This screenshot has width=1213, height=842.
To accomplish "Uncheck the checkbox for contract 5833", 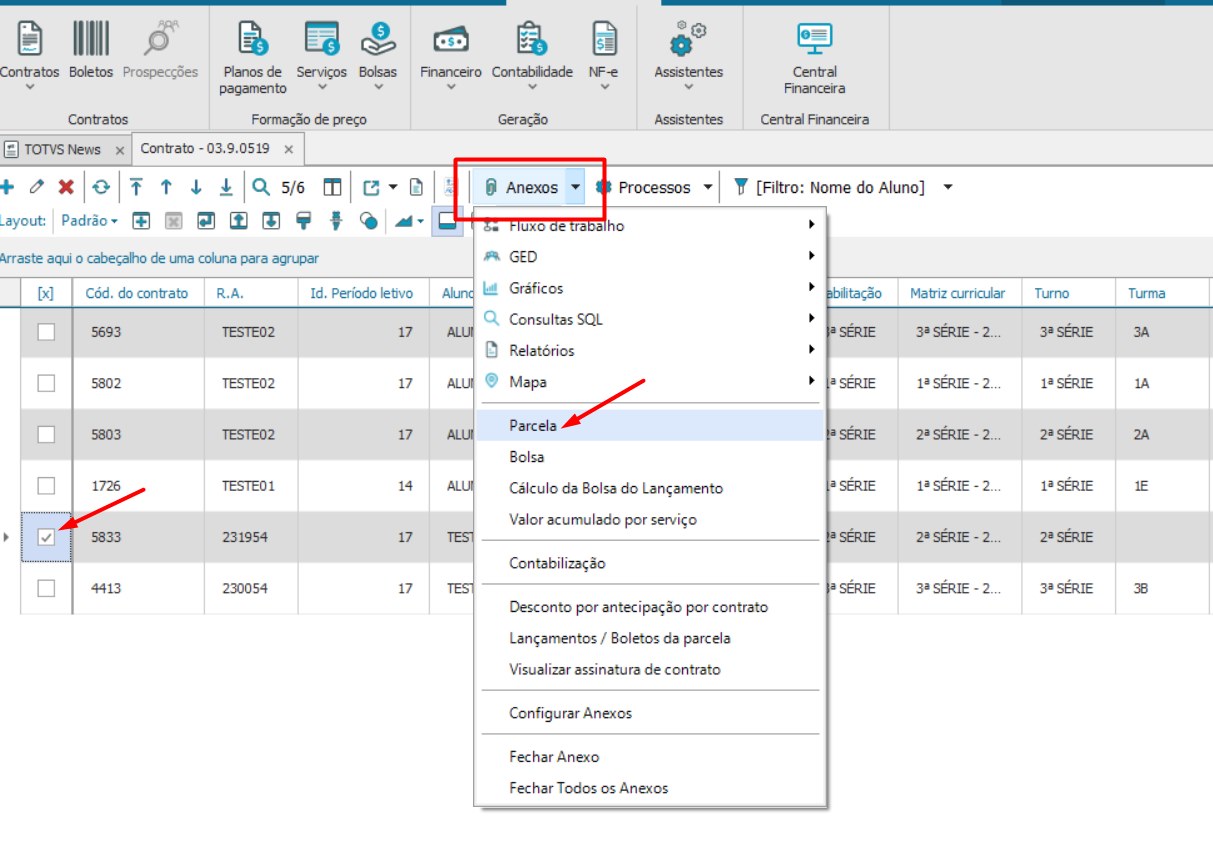I will (46, 537).
